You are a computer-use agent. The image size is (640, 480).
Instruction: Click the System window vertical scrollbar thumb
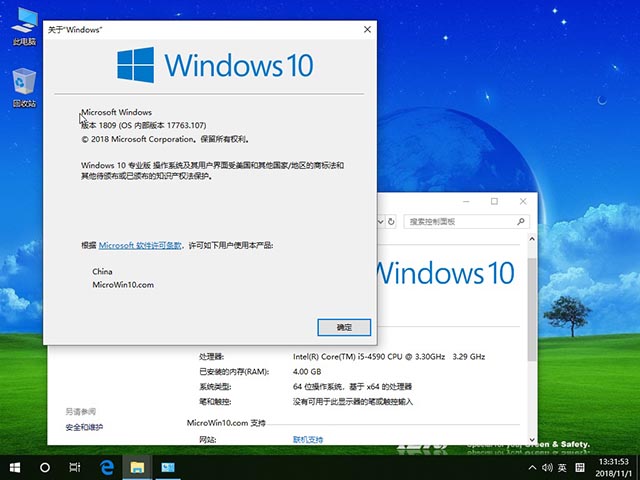tap(532, 309)
